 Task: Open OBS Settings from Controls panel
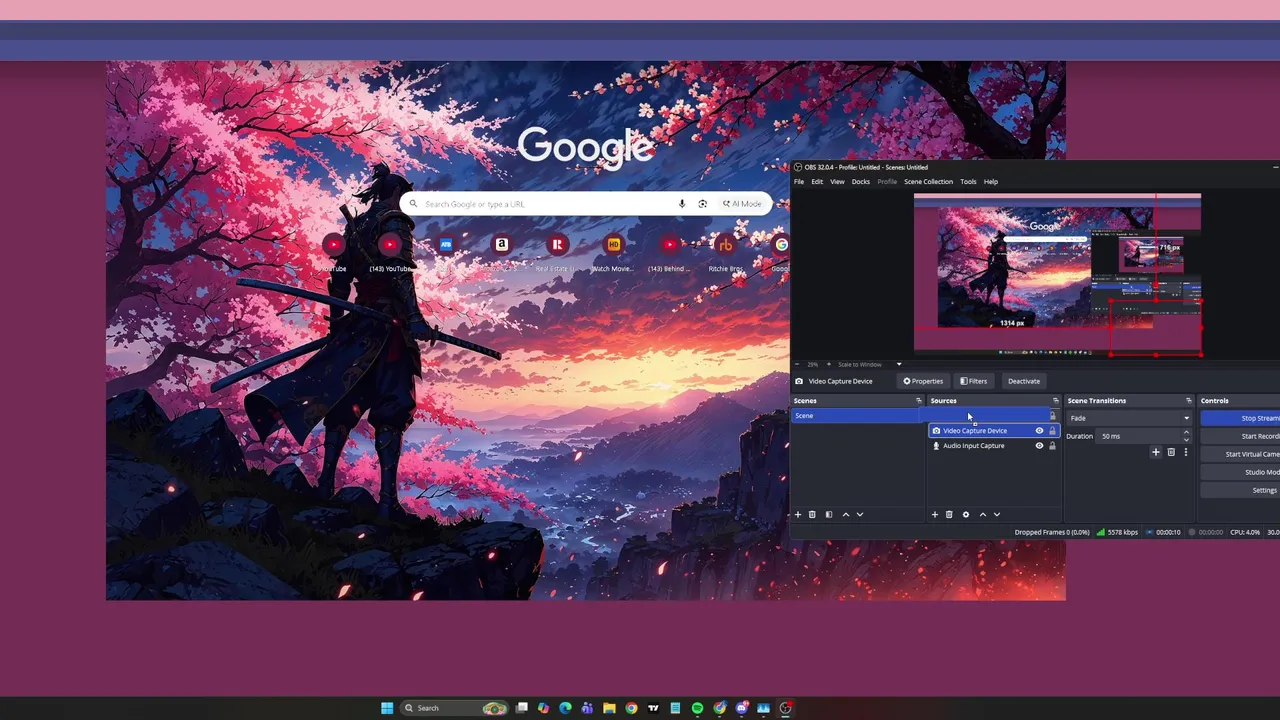pyautogui.click(x=1240, y=490)
